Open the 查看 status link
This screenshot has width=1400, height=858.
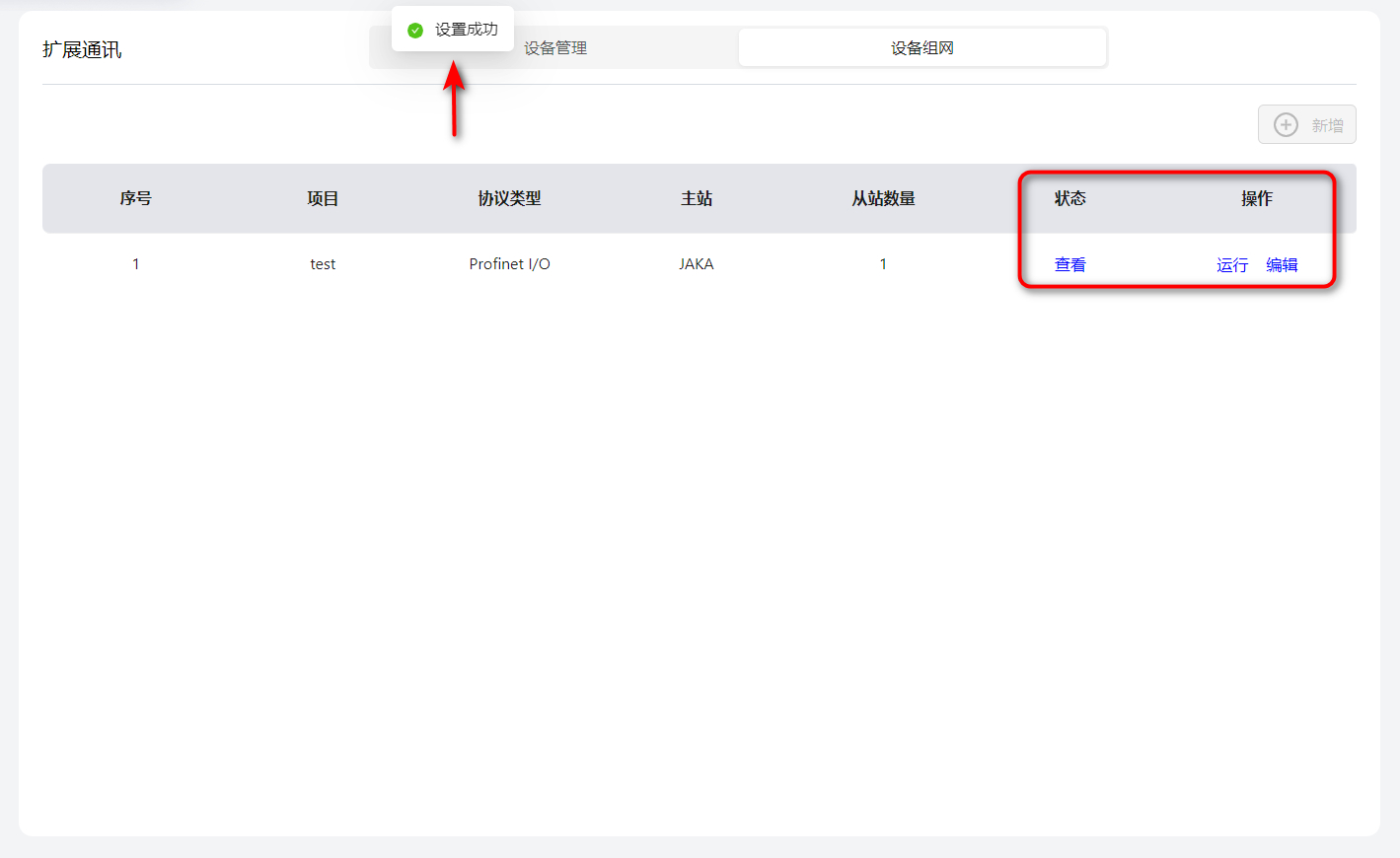(1069, 264)
